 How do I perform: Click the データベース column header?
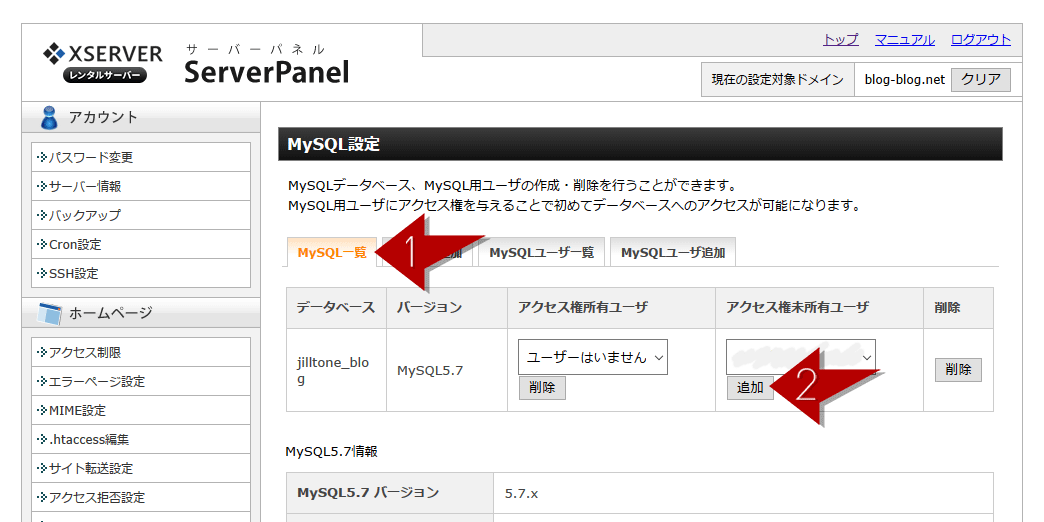point(336,308)
